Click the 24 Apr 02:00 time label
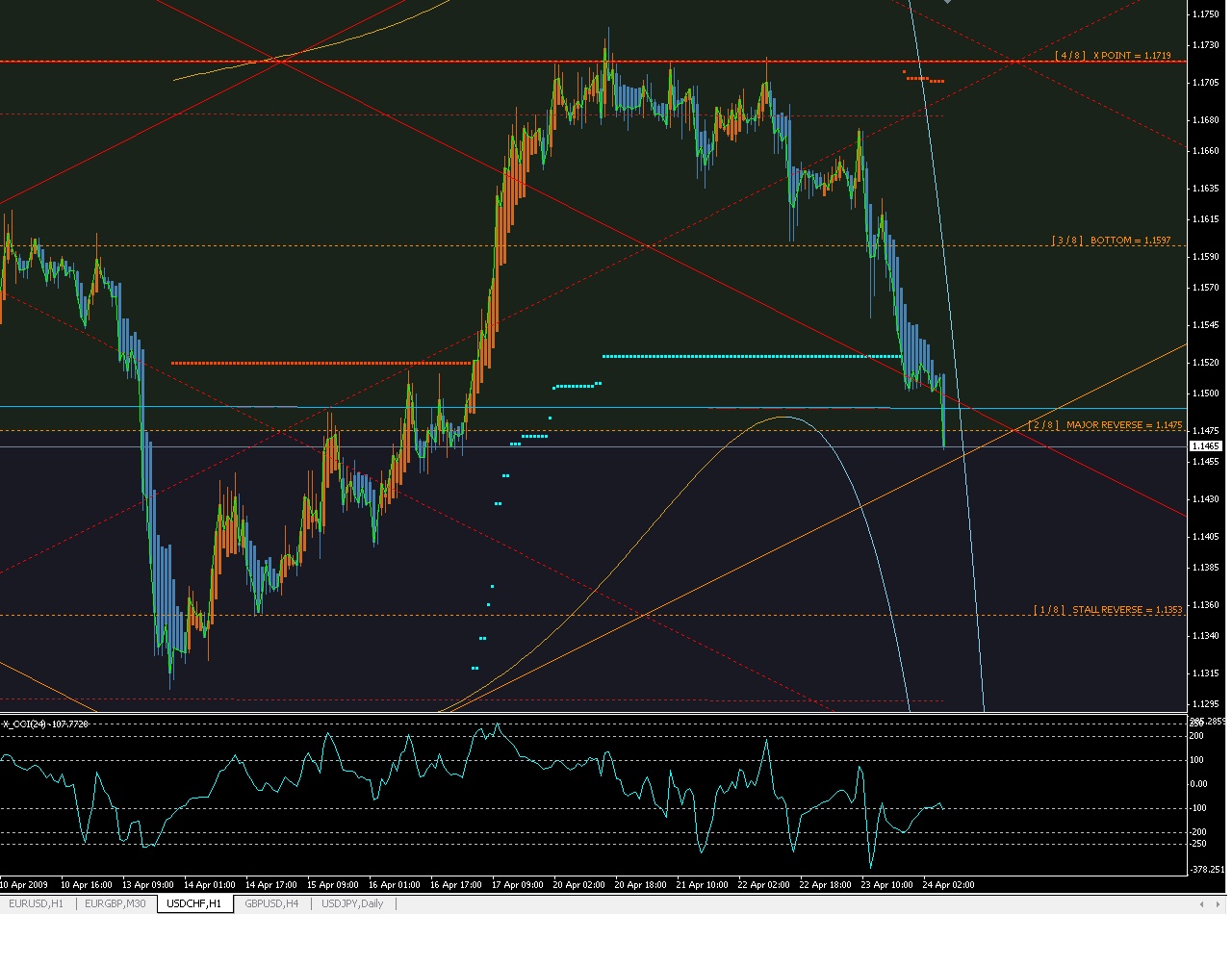This screenshot has width=1232, height=965. (x=948, y=884)
